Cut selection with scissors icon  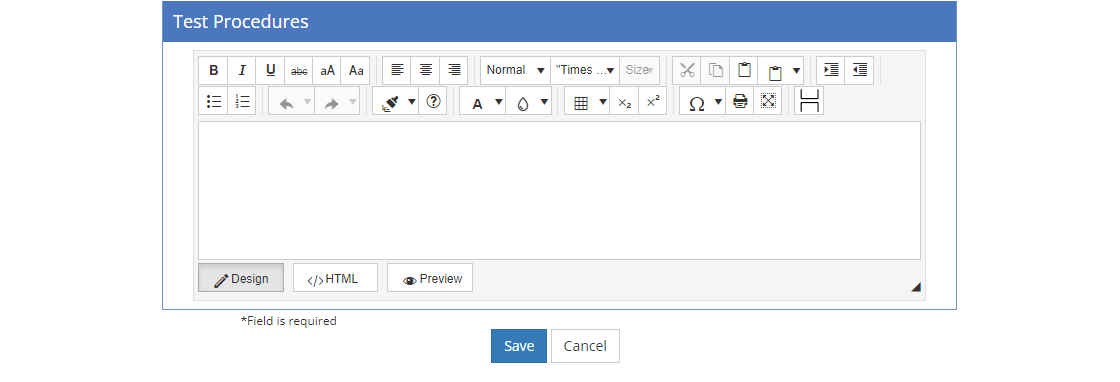(687, 71)
